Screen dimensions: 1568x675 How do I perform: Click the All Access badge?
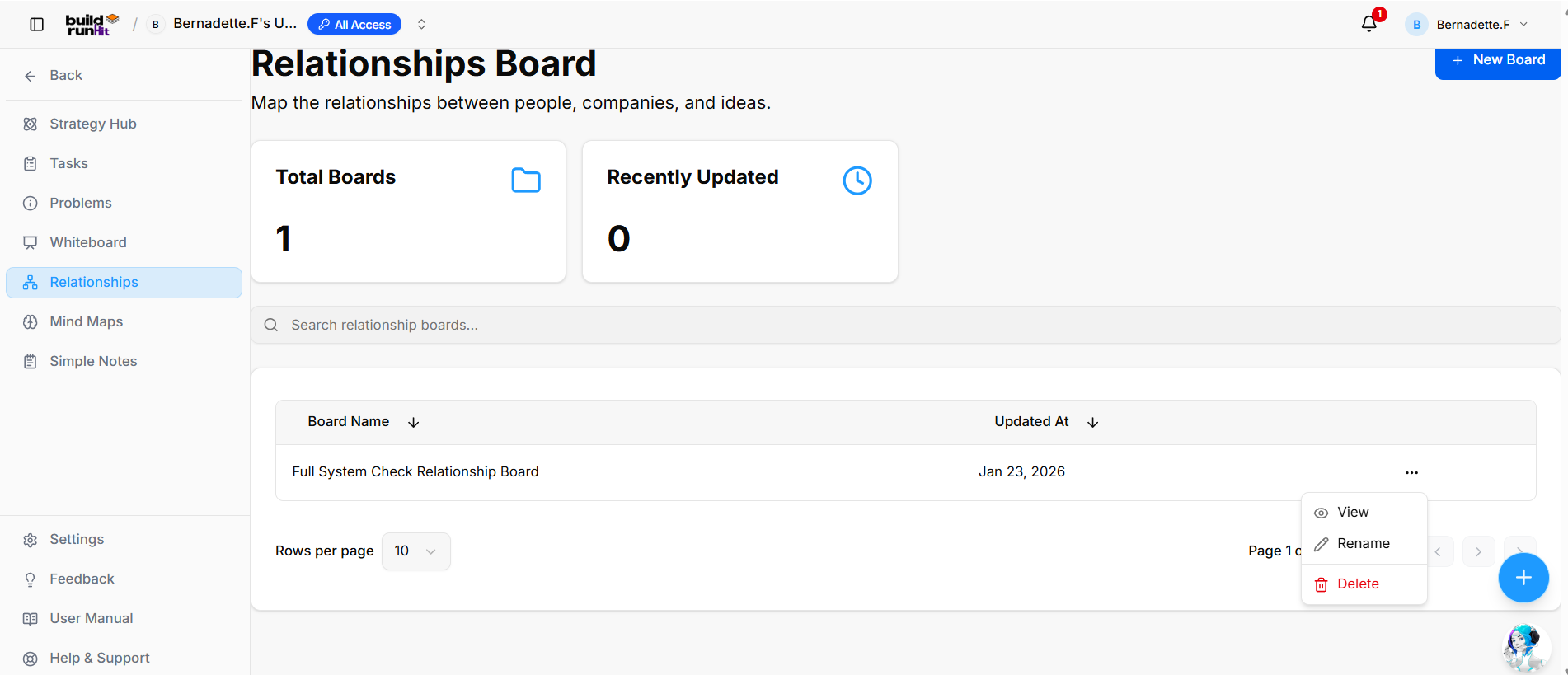tap(354, 25)
